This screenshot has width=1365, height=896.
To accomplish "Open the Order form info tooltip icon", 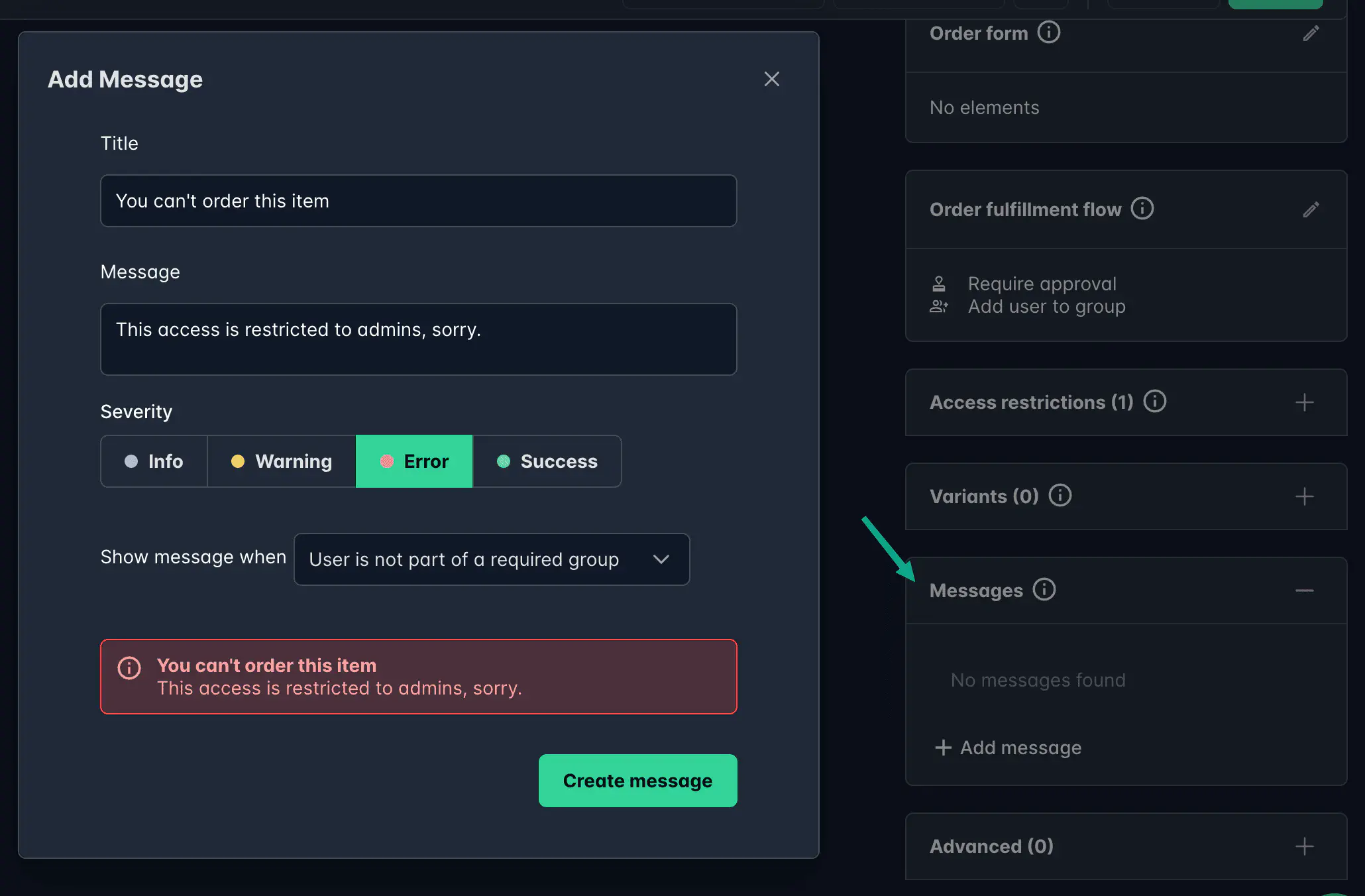I will 1049,32.
